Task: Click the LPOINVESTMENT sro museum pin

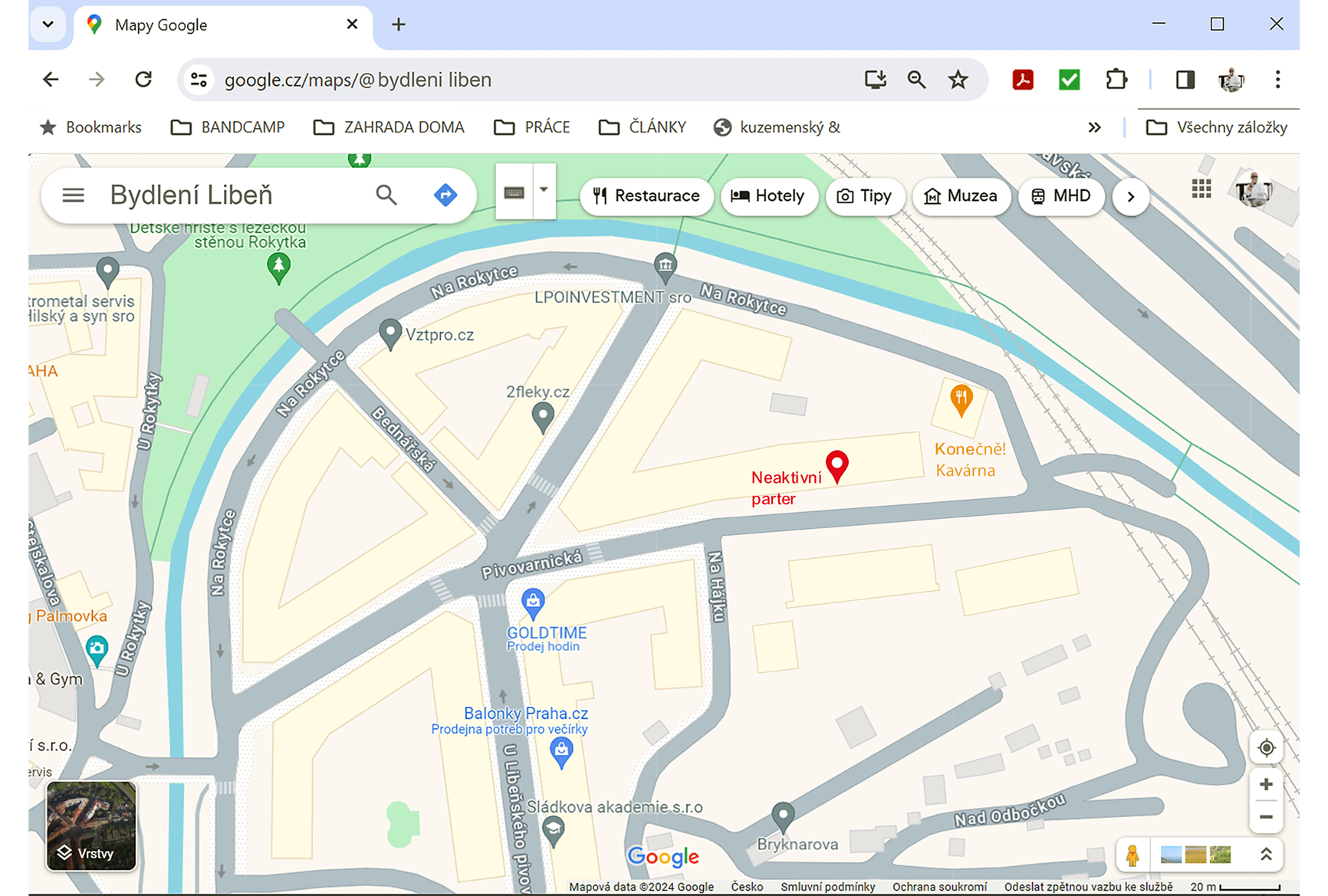Action: click(x=665, y=267)
